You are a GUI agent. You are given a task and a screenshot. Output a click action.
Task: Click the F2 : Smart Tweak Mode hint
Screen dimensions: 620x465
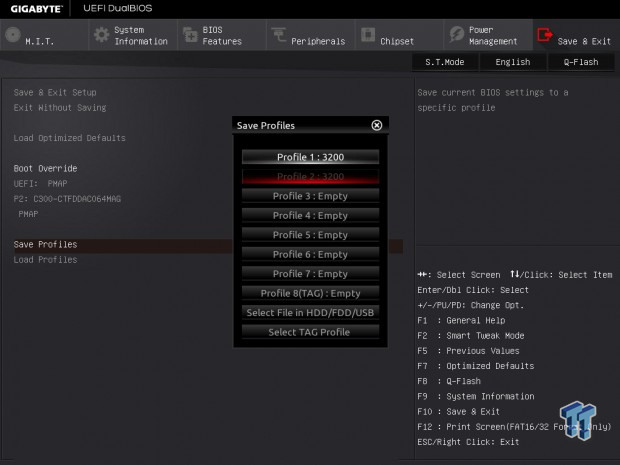tap(471, 336)
